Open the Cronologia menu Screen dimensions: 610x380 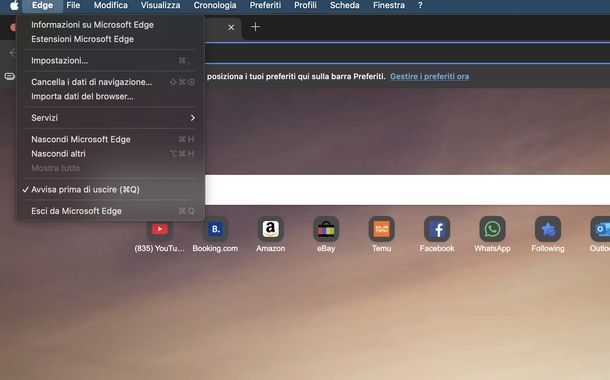[x=215, y=5]
